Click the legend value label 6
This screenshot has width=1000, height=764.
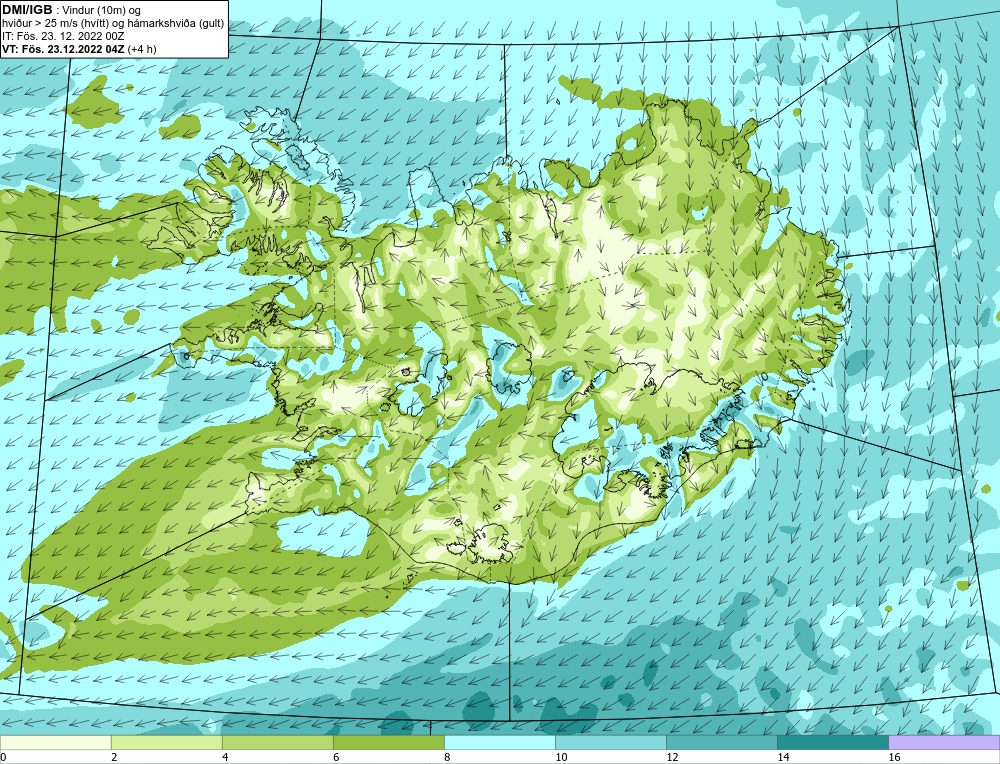click(x=335, y=757)
